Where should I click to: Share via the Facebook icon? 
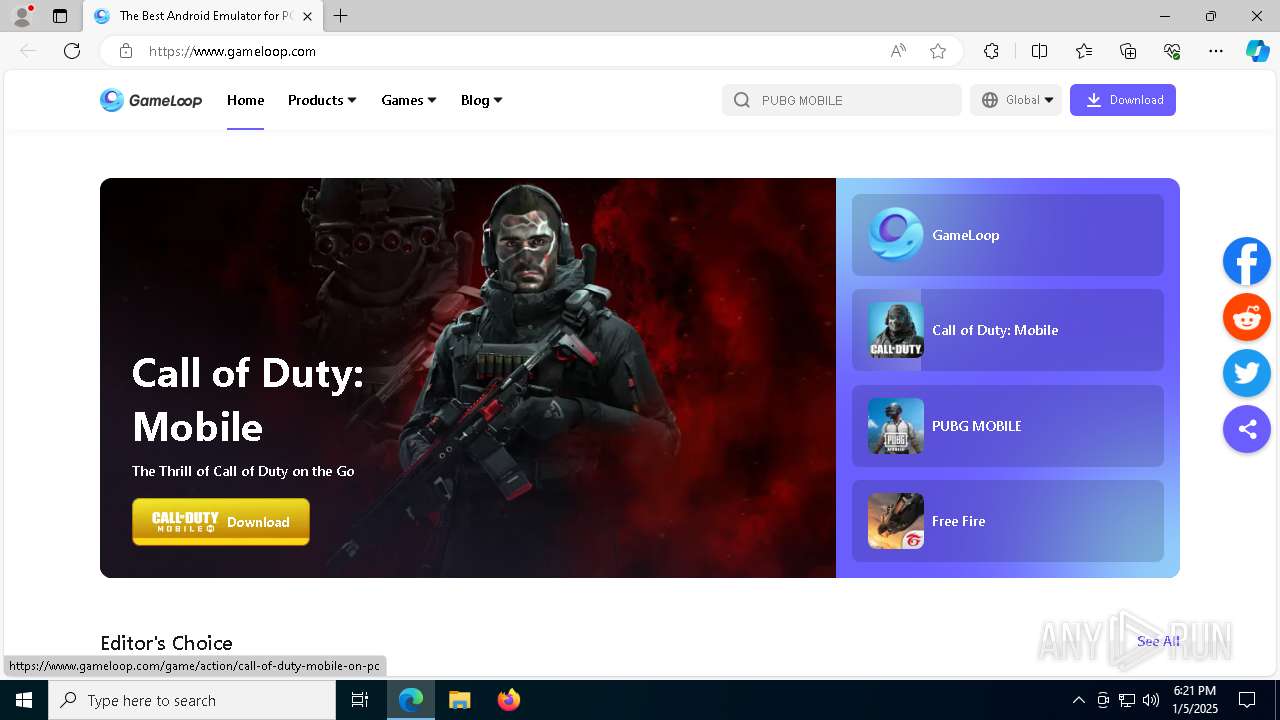[x=1247, y=261]
